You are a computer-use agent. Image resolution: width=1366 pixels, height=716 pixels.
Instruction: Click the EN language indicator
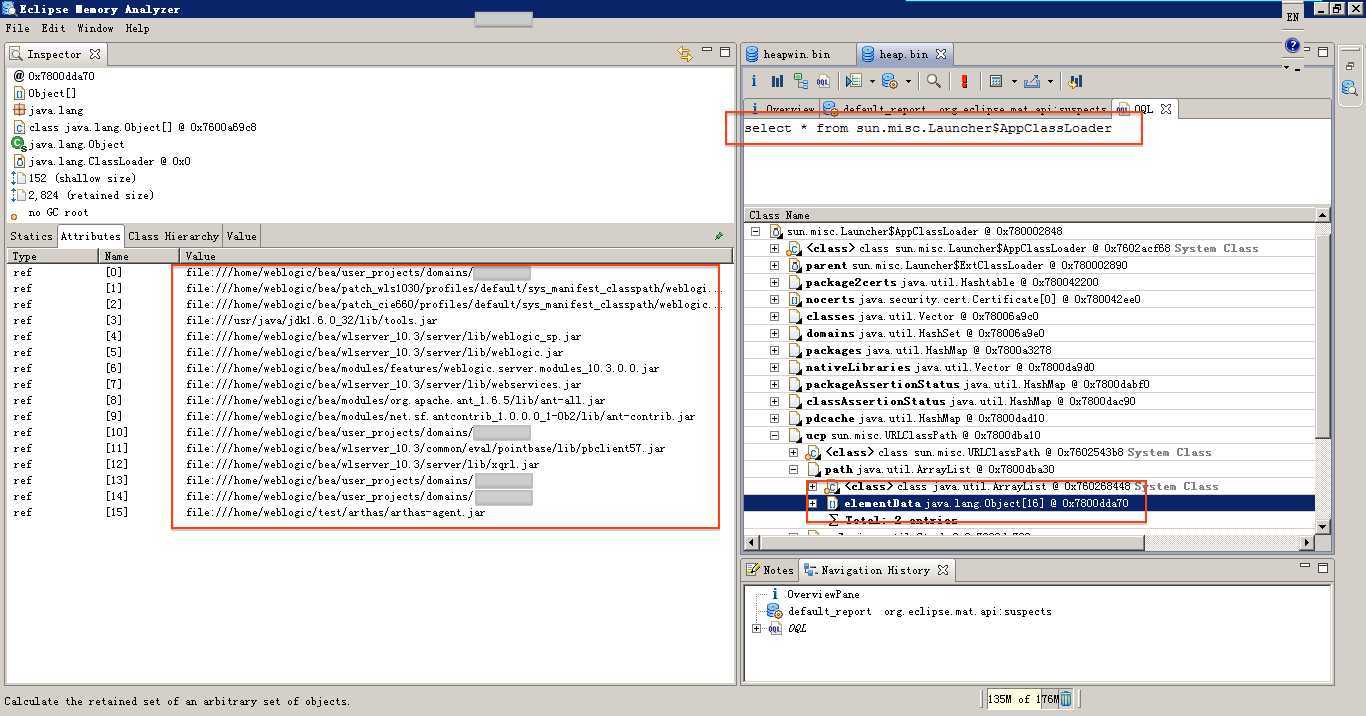1293,16
